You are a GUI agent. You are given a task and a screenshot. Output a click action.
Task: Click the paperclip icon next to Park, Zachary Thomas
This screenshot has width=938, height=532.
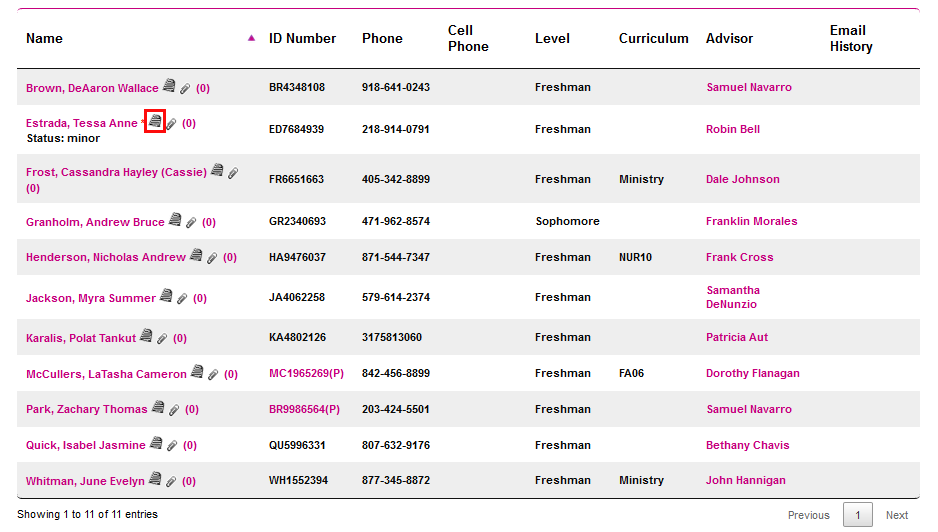click(174, 410)
